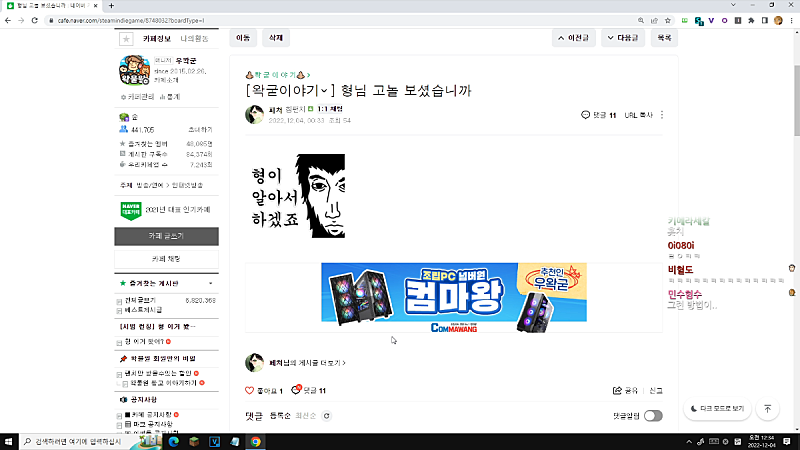Click the 형이 알아서 하겠죠 meme image
This screenshot has width=800, height=450.
(x=298, y=196)
